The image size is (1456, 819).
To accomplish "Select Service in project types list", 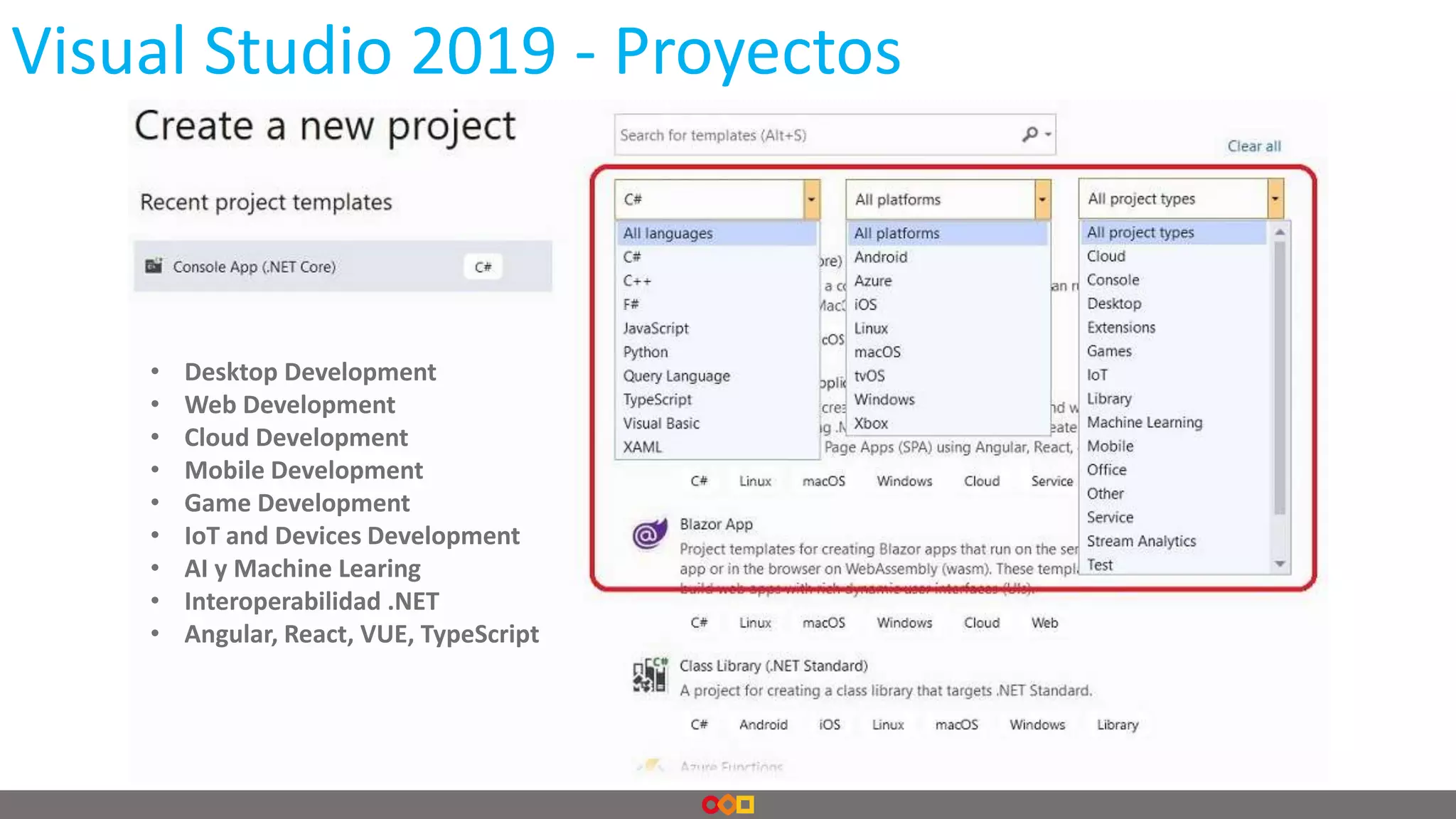I will [x=1174, y=518].
